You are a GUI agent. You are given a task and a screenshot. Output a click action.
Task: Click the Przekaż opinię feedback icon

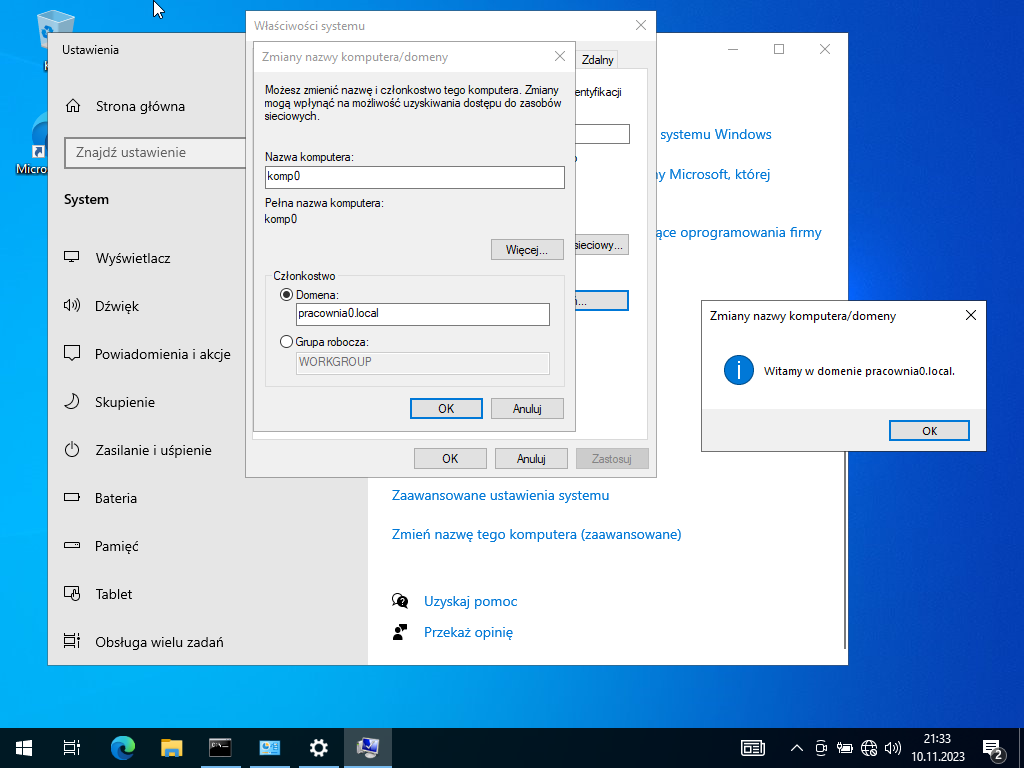(400, 632)
